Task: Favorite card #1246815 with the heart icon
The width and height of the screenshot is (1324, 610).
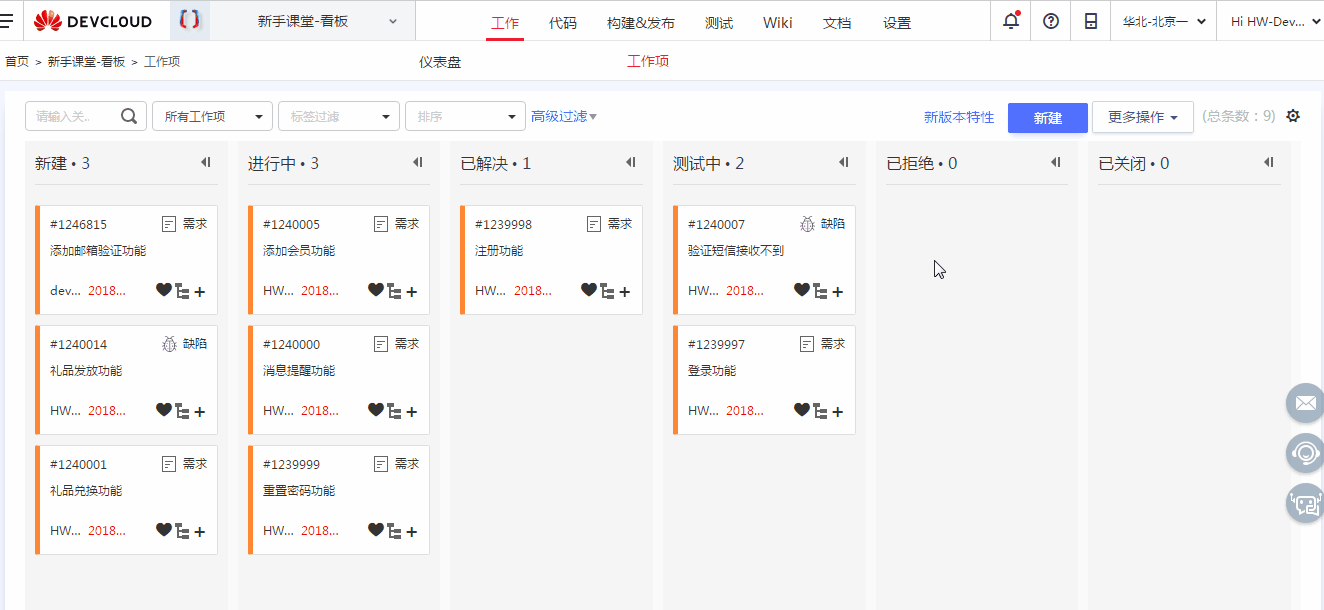Action: click(163, 291)
